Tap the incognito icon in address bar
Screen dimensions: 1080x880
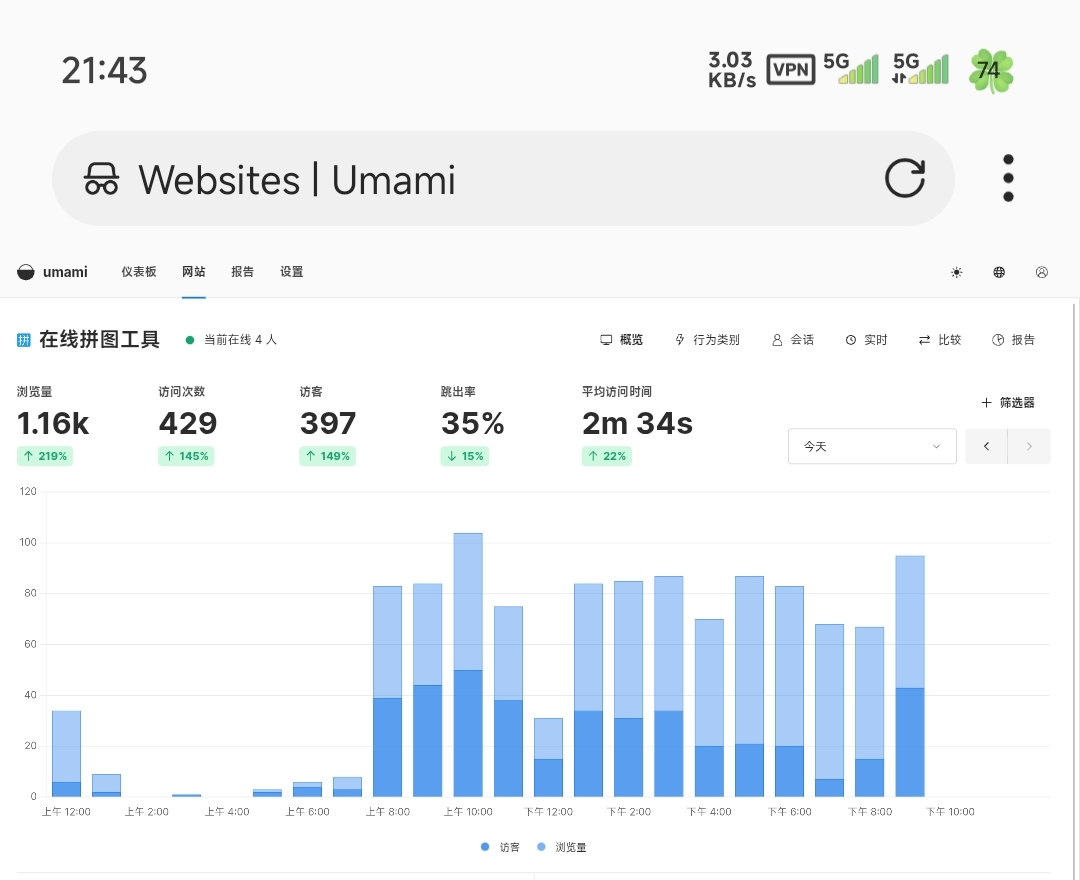pos(101,180)
